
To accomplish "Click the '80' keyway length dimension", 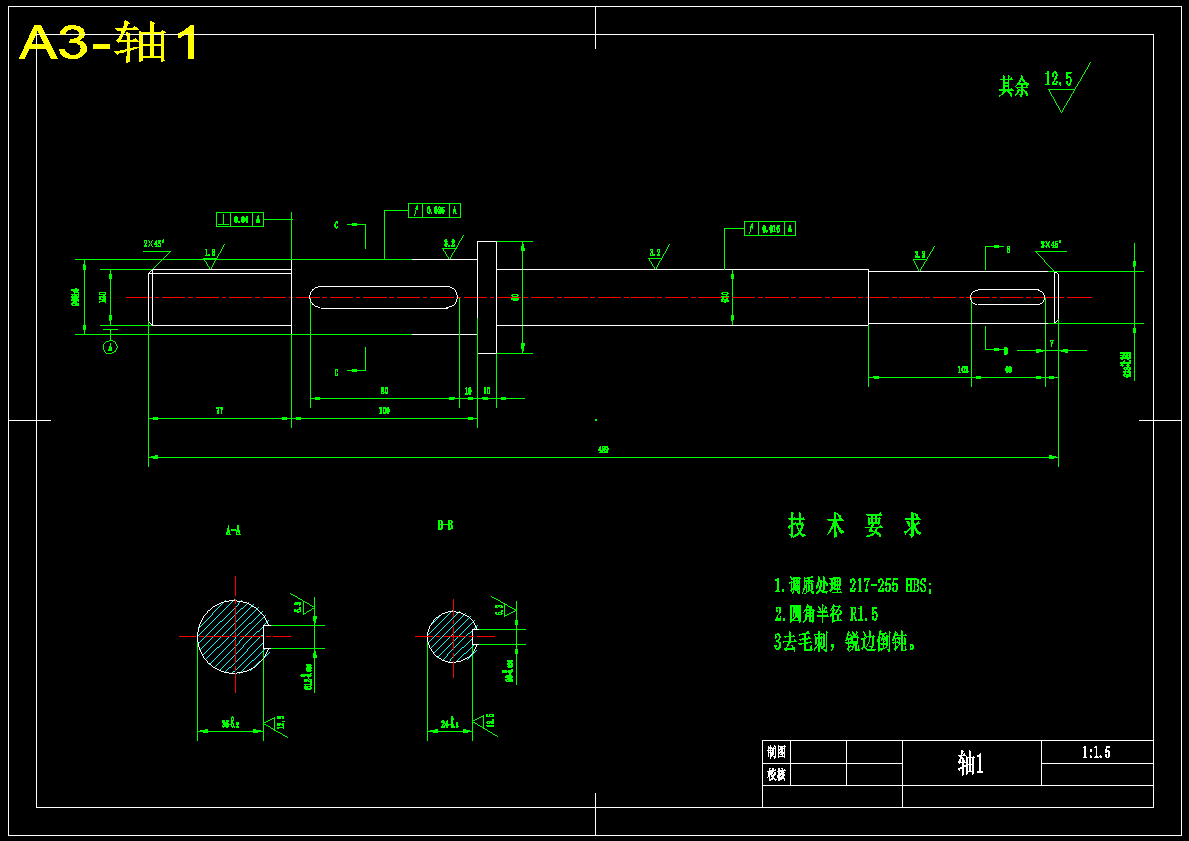I will click(384, 391).
